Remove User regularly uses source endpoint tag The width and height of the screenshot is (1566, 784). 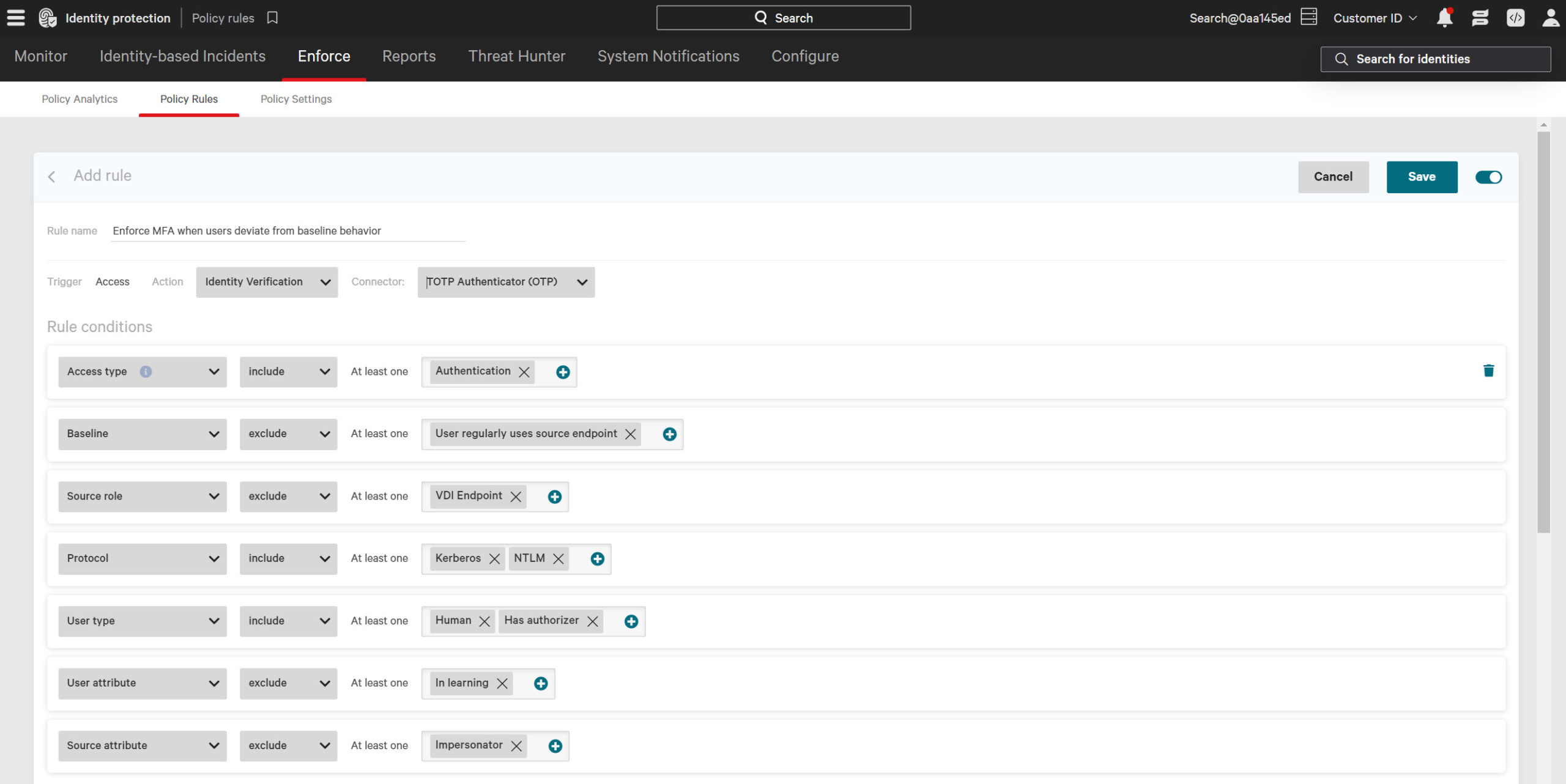point(631,434)
